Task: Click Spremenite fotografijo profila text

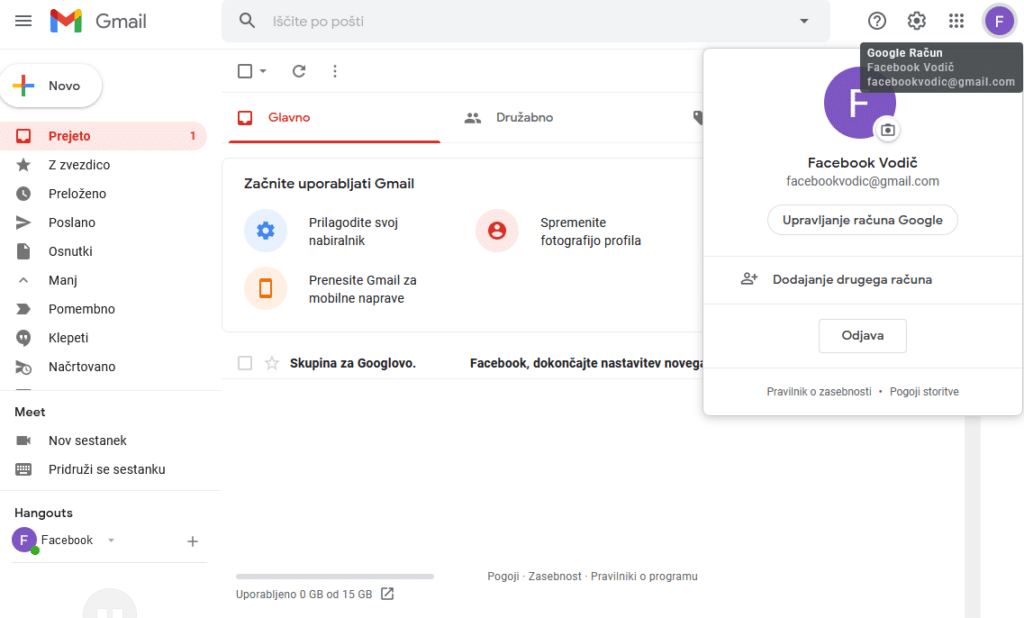Action: coord(590,231)
